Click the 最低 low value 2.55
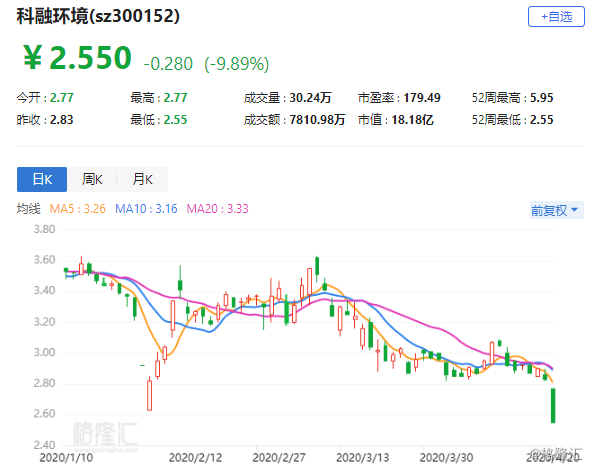 175,120
